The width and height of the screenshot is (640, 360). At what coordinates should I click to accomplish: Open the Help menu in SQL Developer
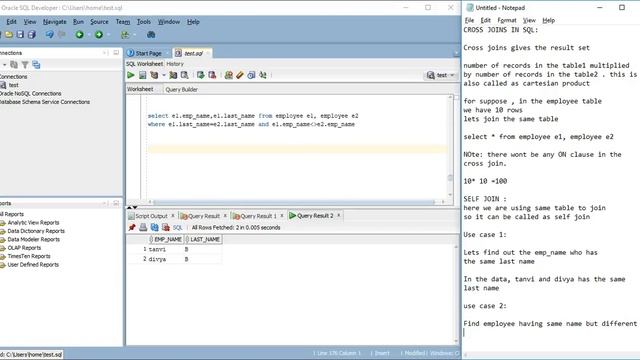[193, 22]
